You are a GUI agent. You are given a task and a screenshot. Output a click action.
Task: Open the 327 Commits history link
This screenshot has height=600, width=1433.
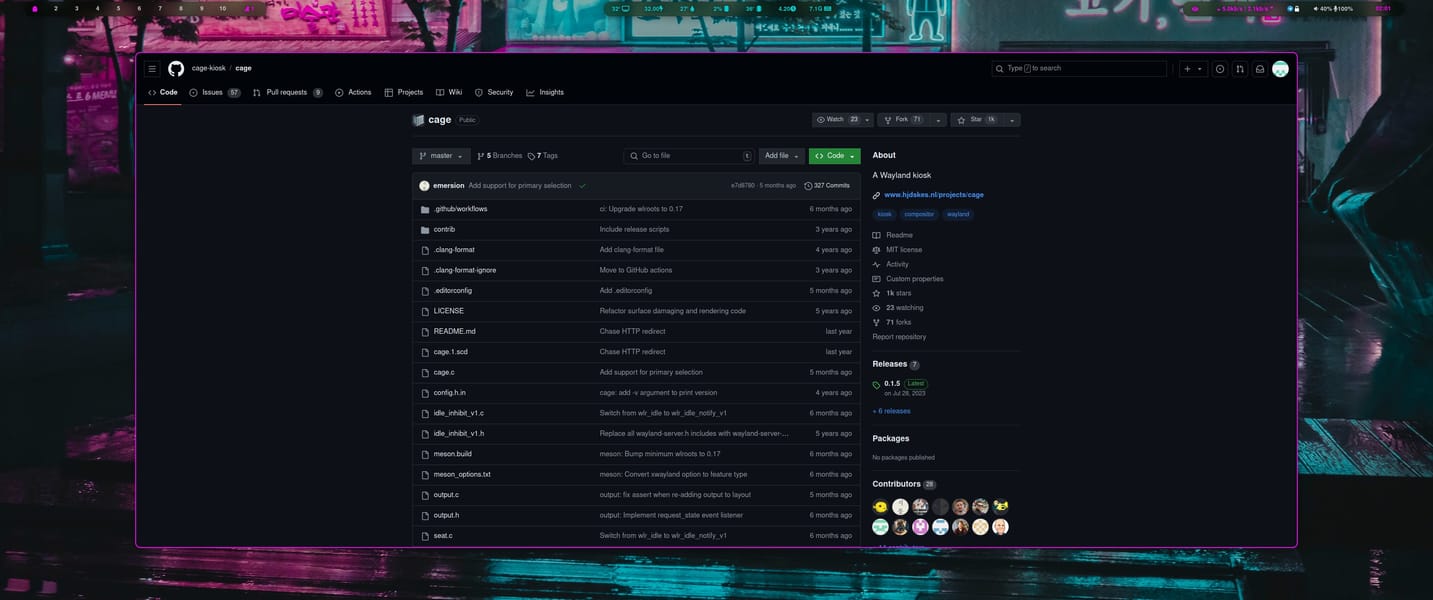pyautogui.click(x=827, y=186)
